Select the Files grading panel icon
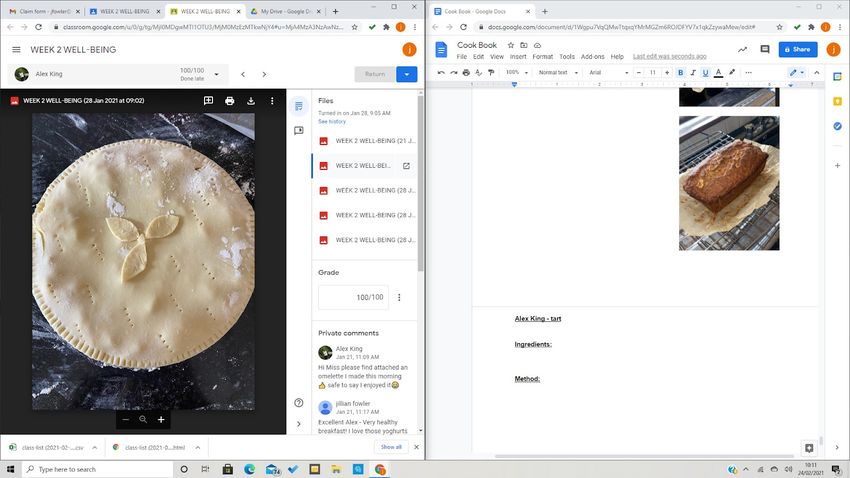850x478 pixels. tap(299, 106)
